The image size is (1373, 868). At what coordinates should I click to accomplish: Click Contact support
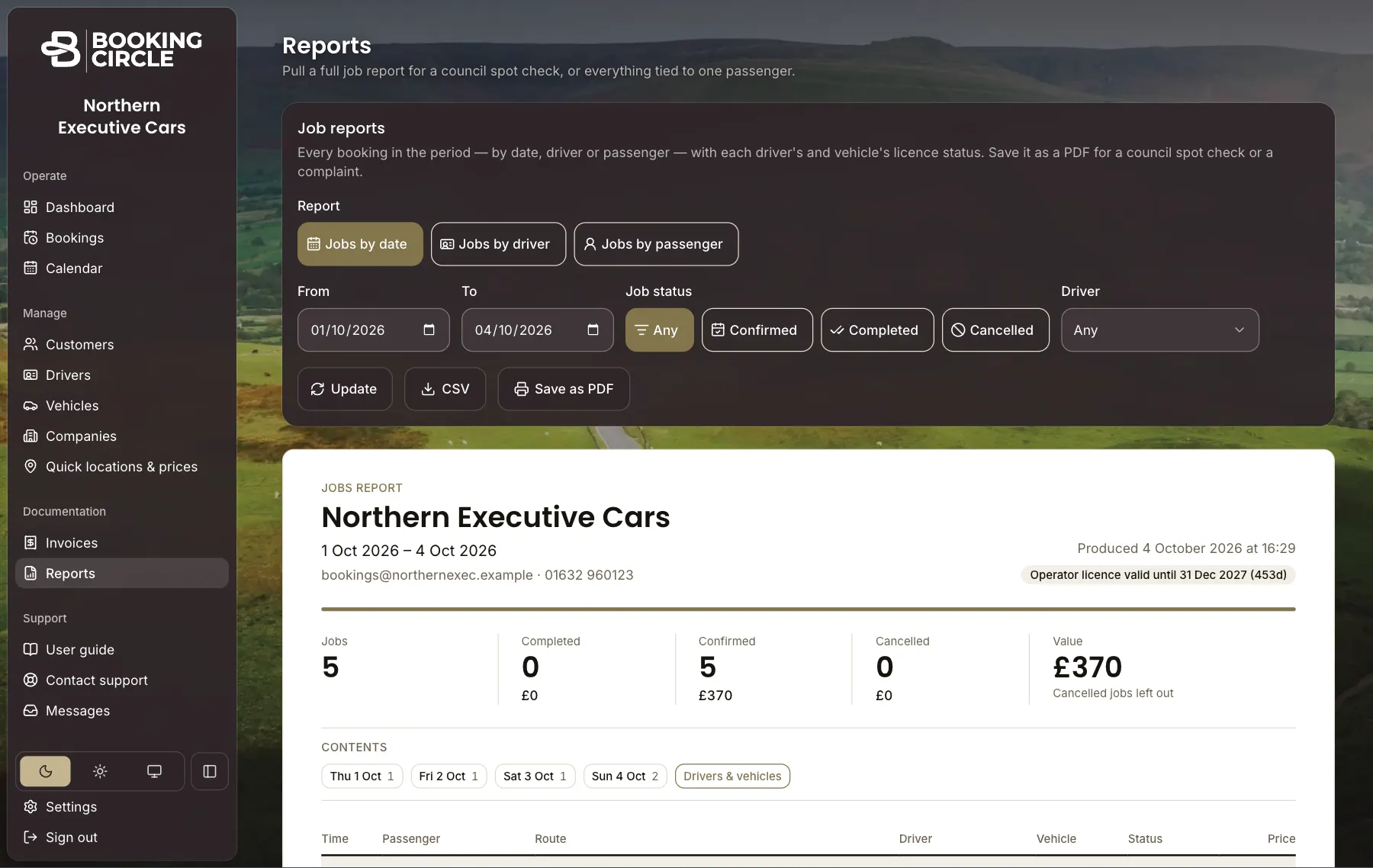click(x=122, y=680)
